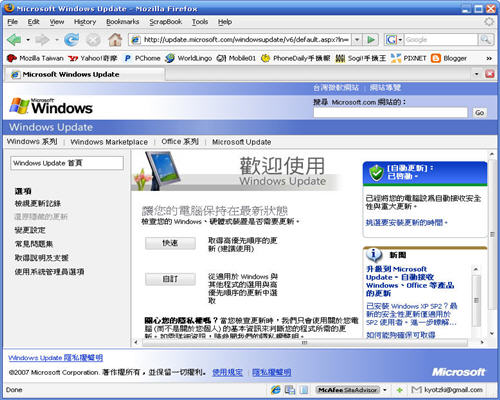Open the WorldLingo bookmark
The image size is (500, 400).
click(189, 58)
